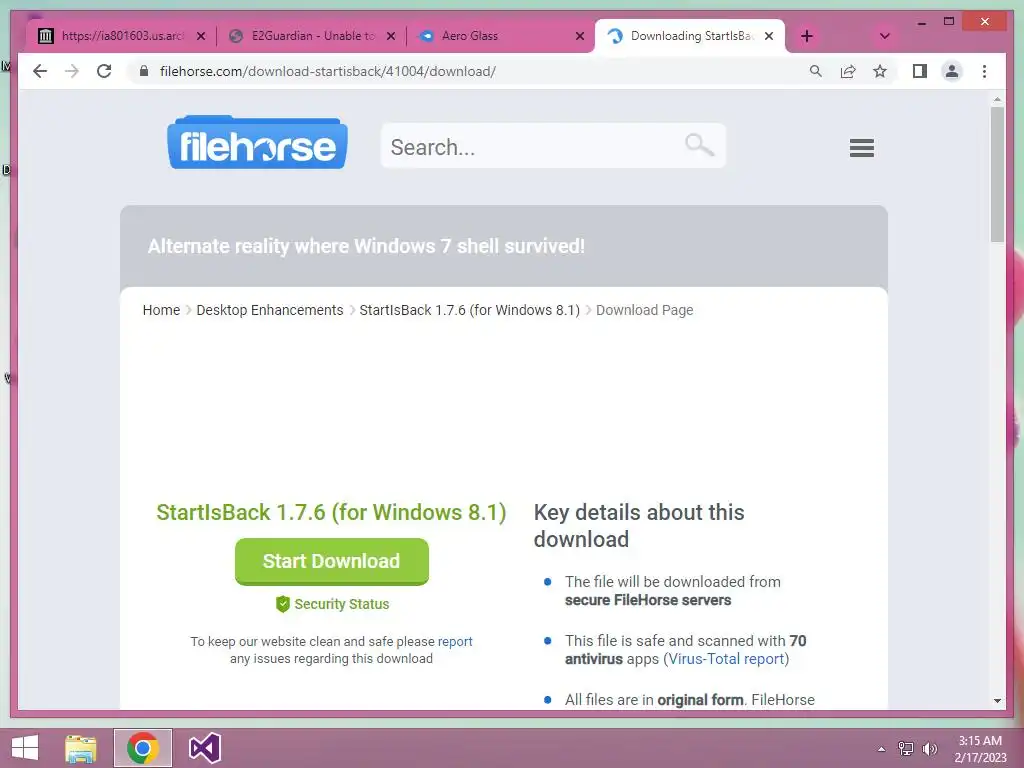Open the address bar zoom/search icon

(816, 71)
